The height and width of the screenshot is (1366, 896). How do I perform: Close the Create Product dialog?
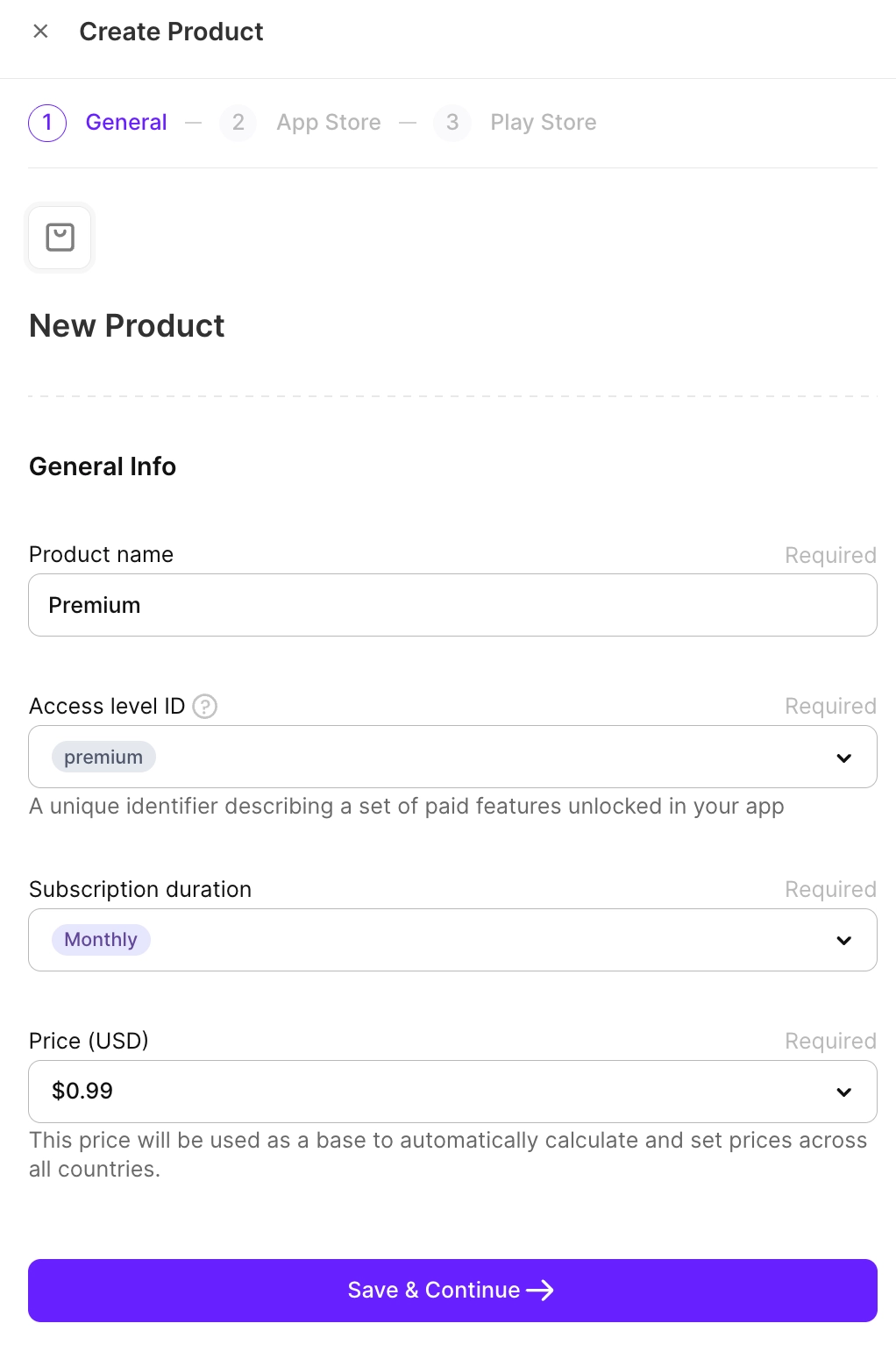tap(40, 32)
